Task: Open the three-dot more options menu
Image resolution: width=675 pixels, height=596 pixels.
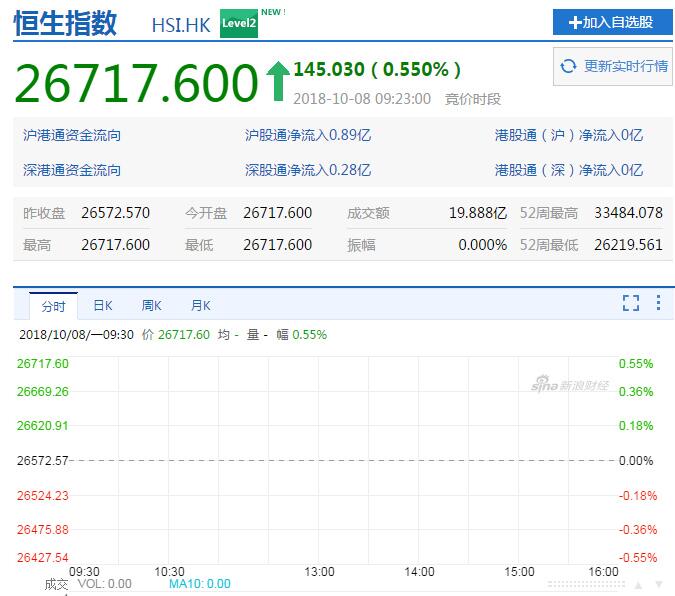Action: 658,303
